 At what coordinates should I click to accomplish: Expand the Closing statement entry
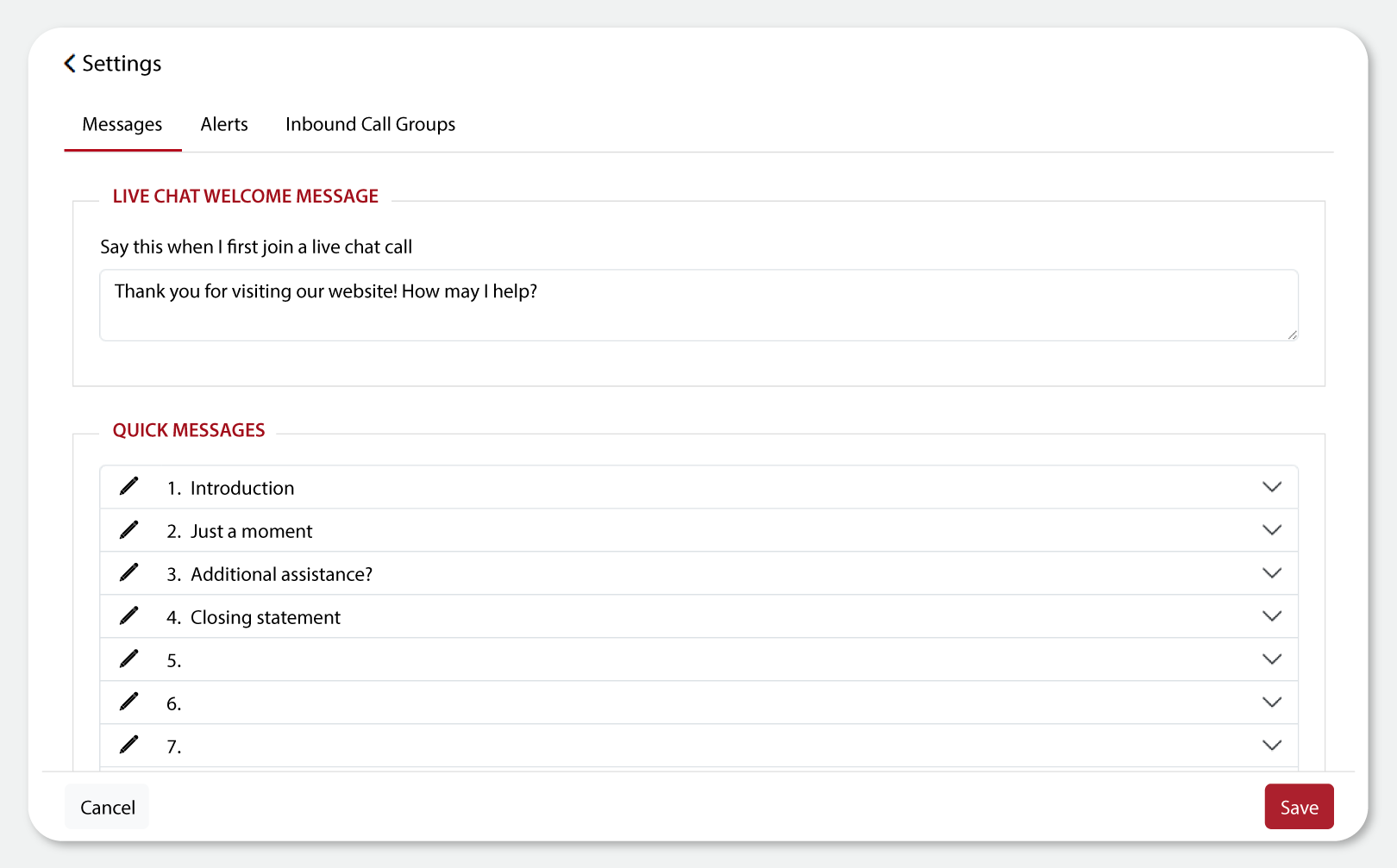pyautogui.click(x=1272, y=615)
